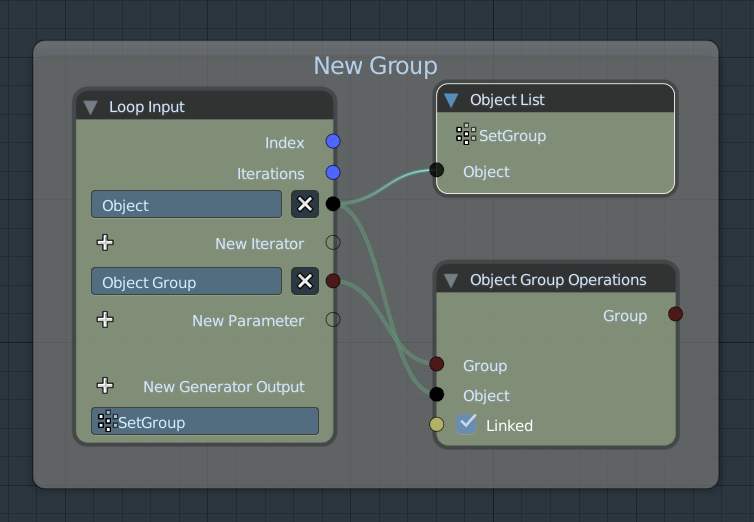The height and width of the screenshot is (522, 754).
Task: Click the plus icon for New Iterator
Action: pyautogui.click(x=105, y=243)
